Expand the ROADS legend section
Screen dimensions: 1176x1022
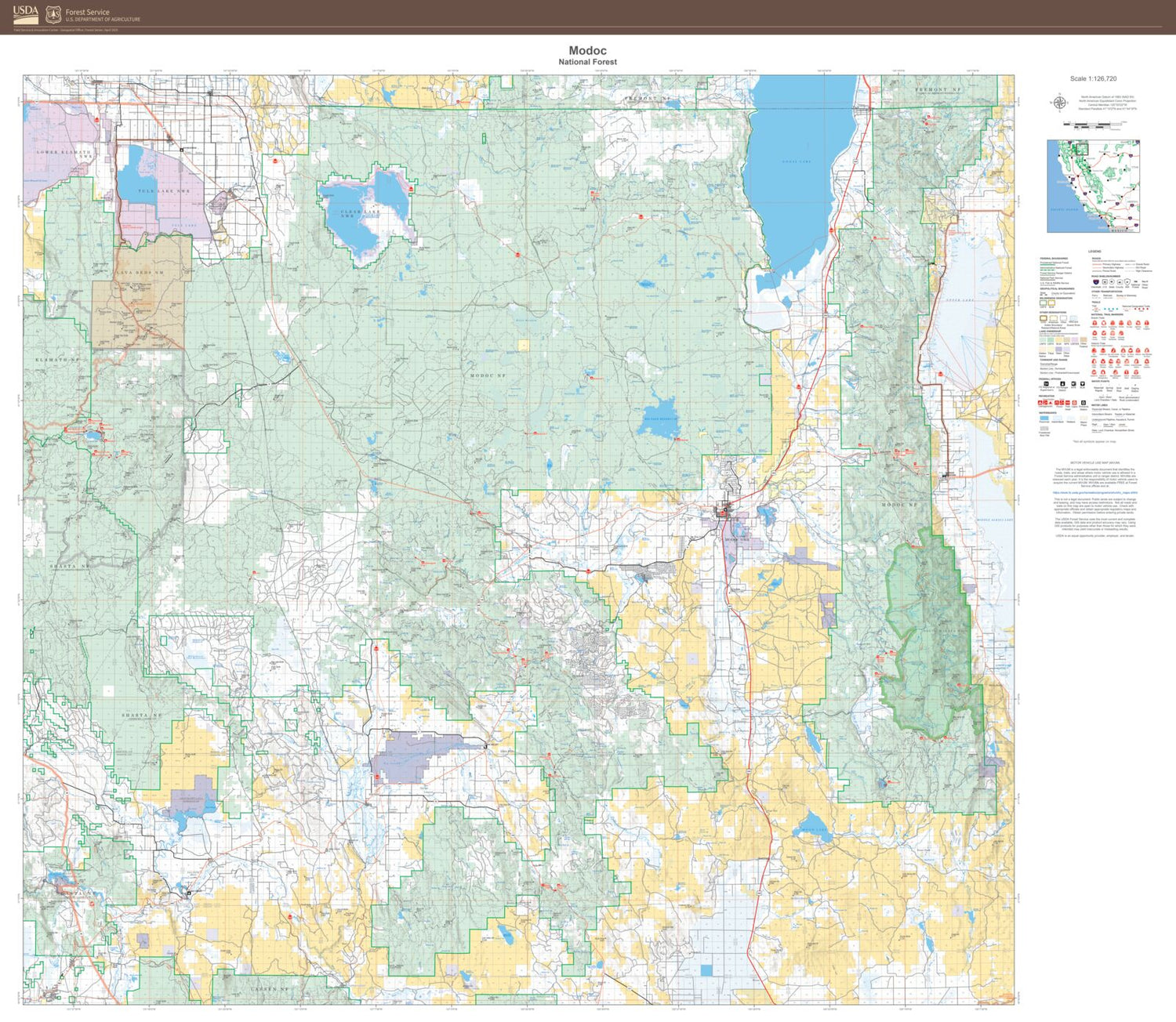click(x=1097, y=258)
